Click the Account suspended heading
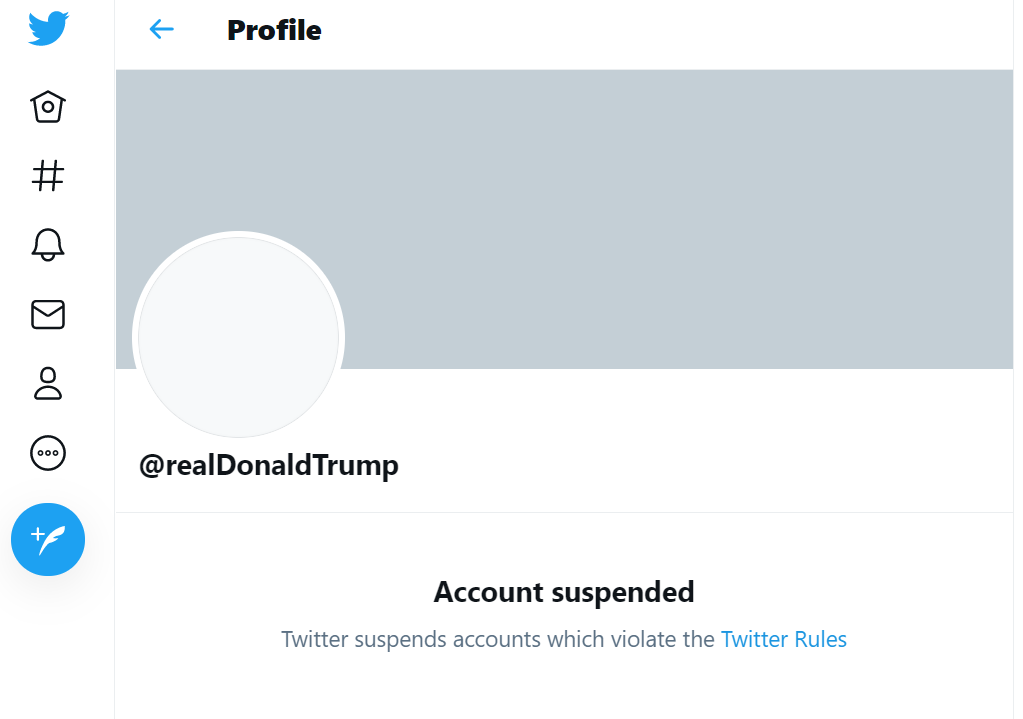1023x719 pixels. (x=564, y=592)
